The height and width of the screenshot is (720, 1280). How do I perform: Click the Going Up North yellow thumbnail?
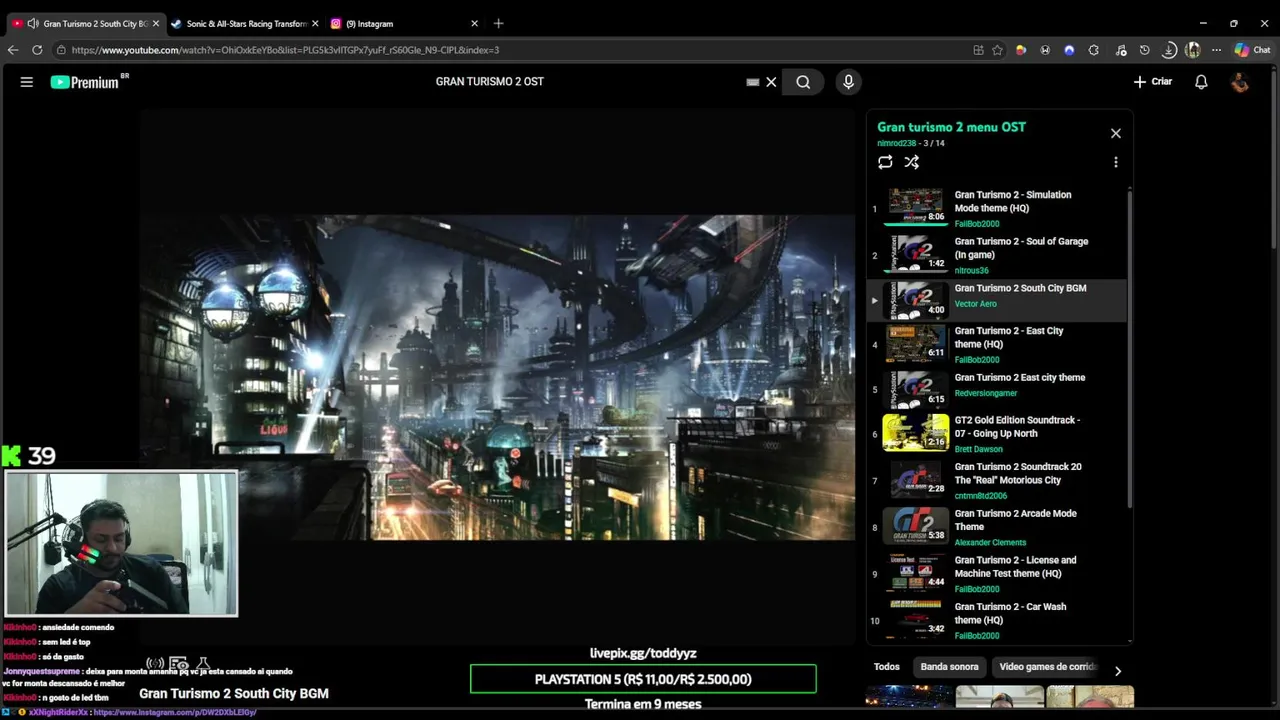click(x=916, y=434)
